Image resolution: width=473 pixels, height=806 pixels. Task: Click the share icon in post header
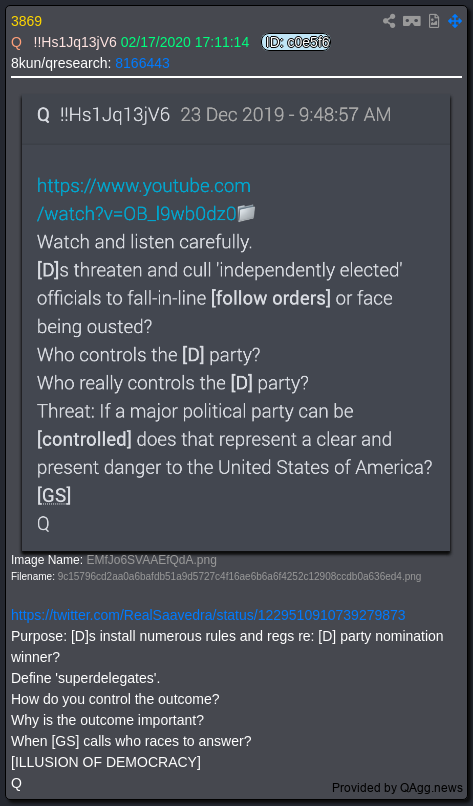[x=389, y=21]
